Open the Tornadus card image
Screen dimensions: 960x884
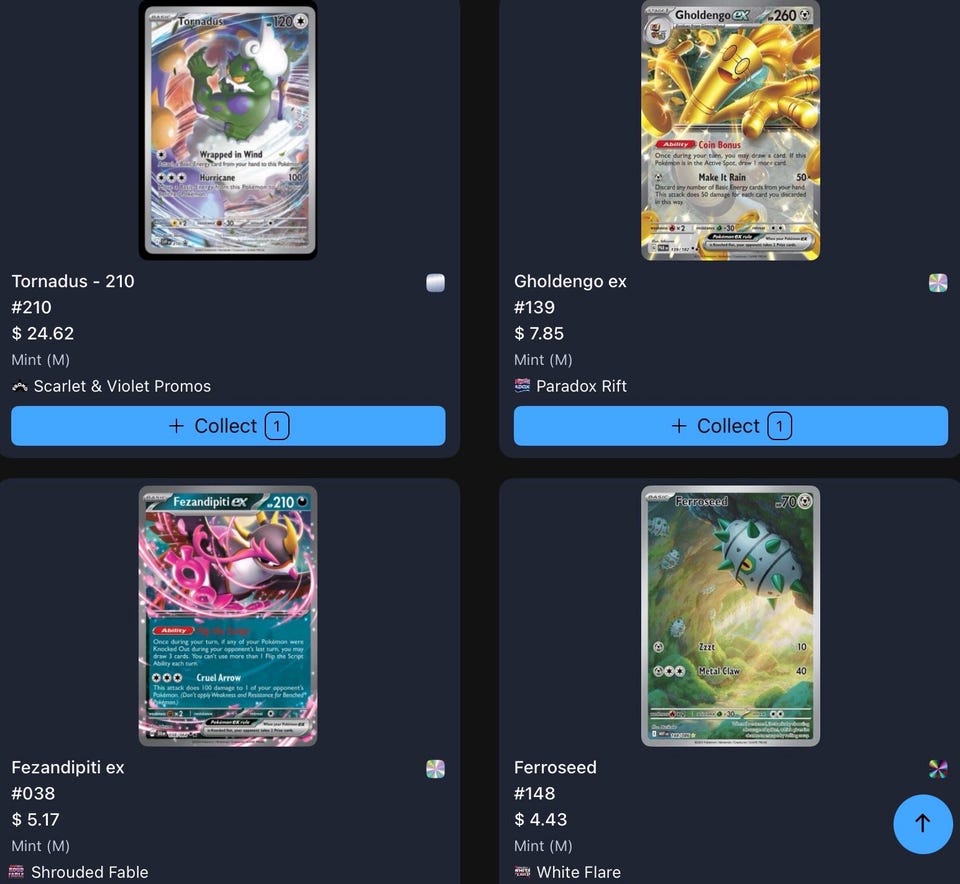coord(228,130)
